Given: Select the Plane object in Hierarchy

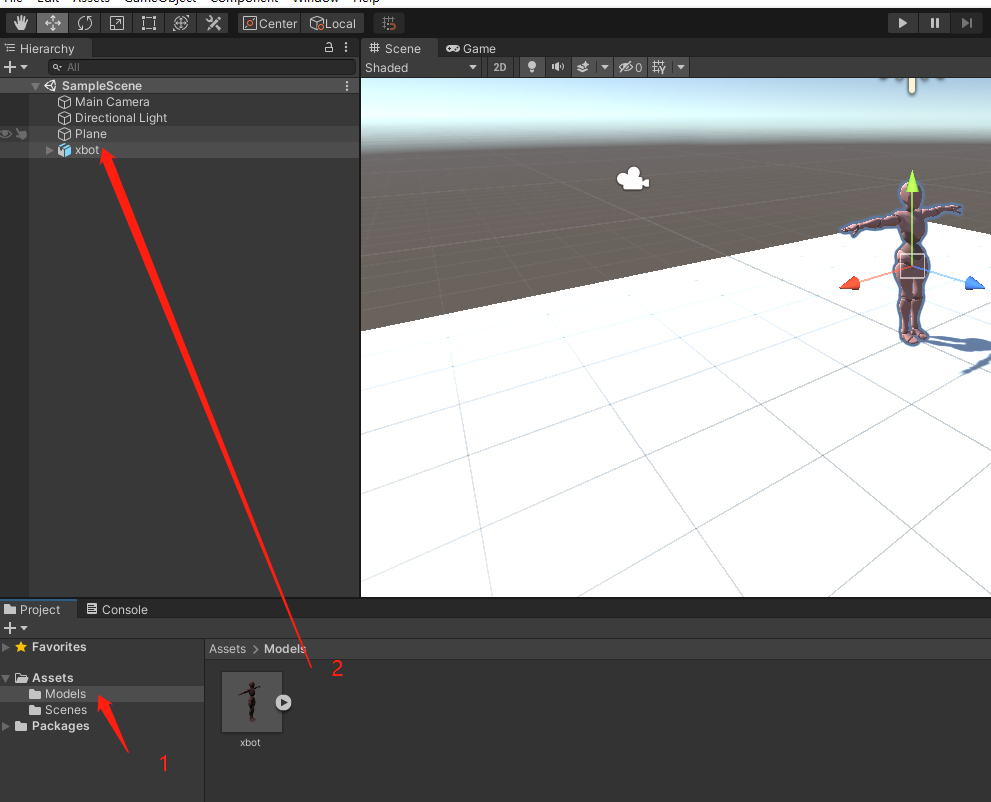Looking at the screenshot, I should point(90,134).
